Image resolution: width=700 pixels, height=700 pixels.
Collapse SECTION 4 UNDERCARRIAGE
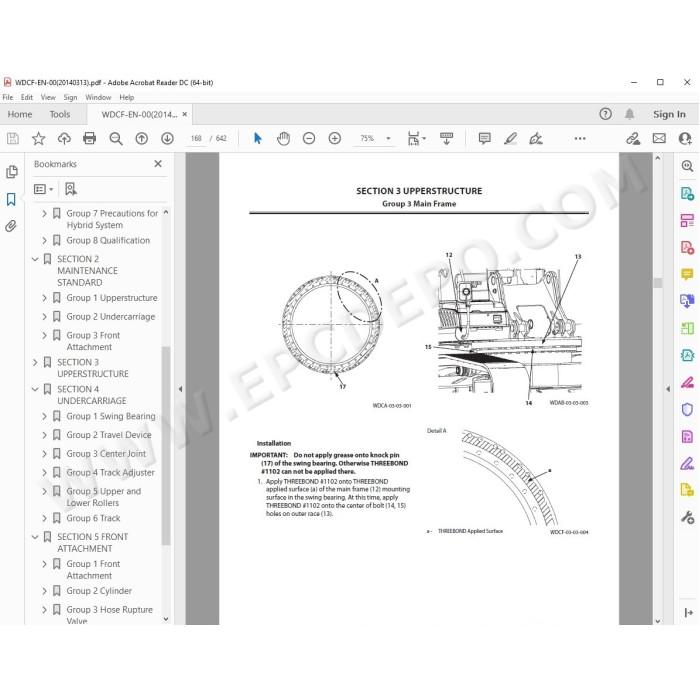pos(35,389)
